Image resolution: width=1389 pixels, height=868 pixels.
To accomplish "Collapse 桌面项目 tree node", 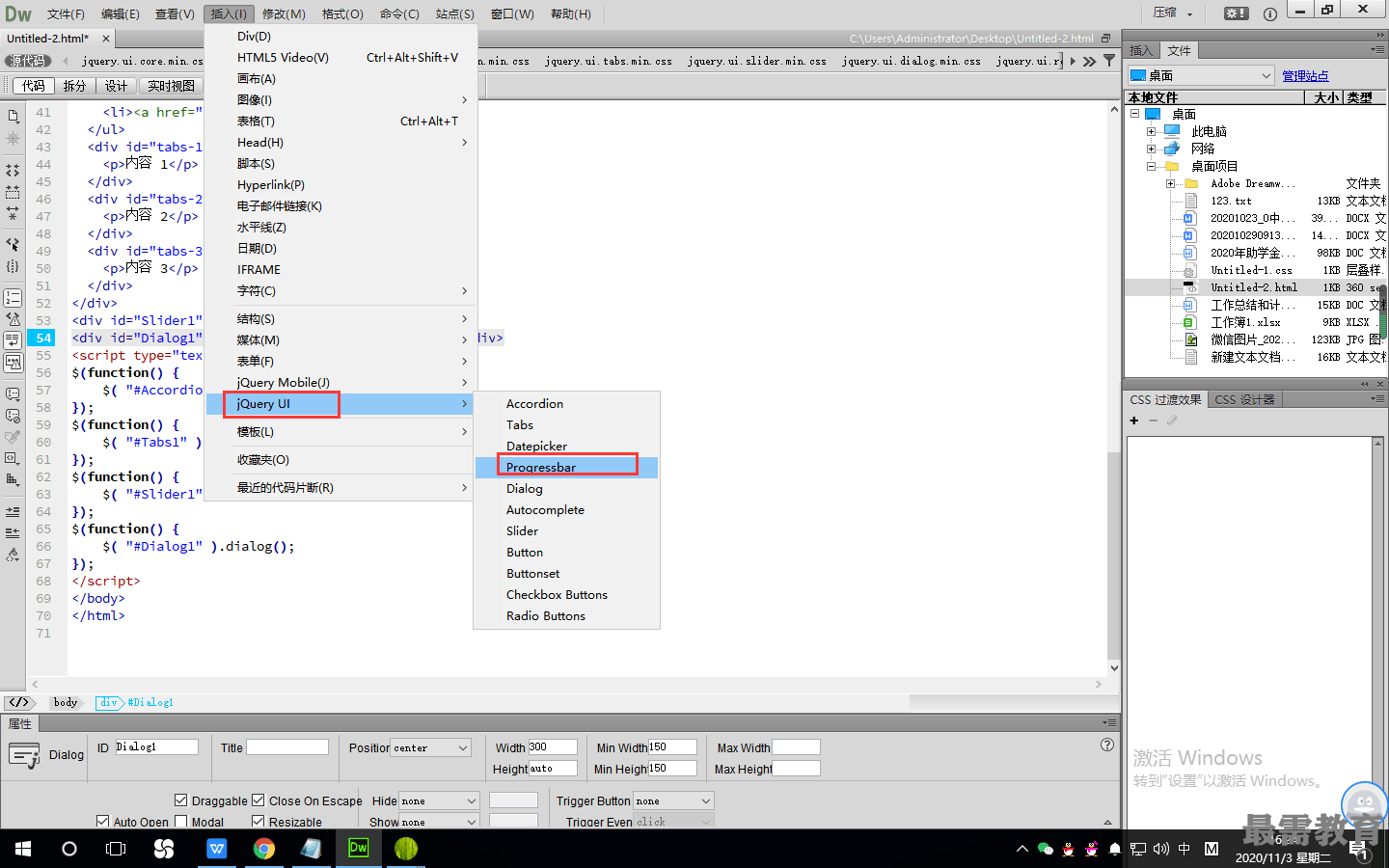I will point(1151,166).
